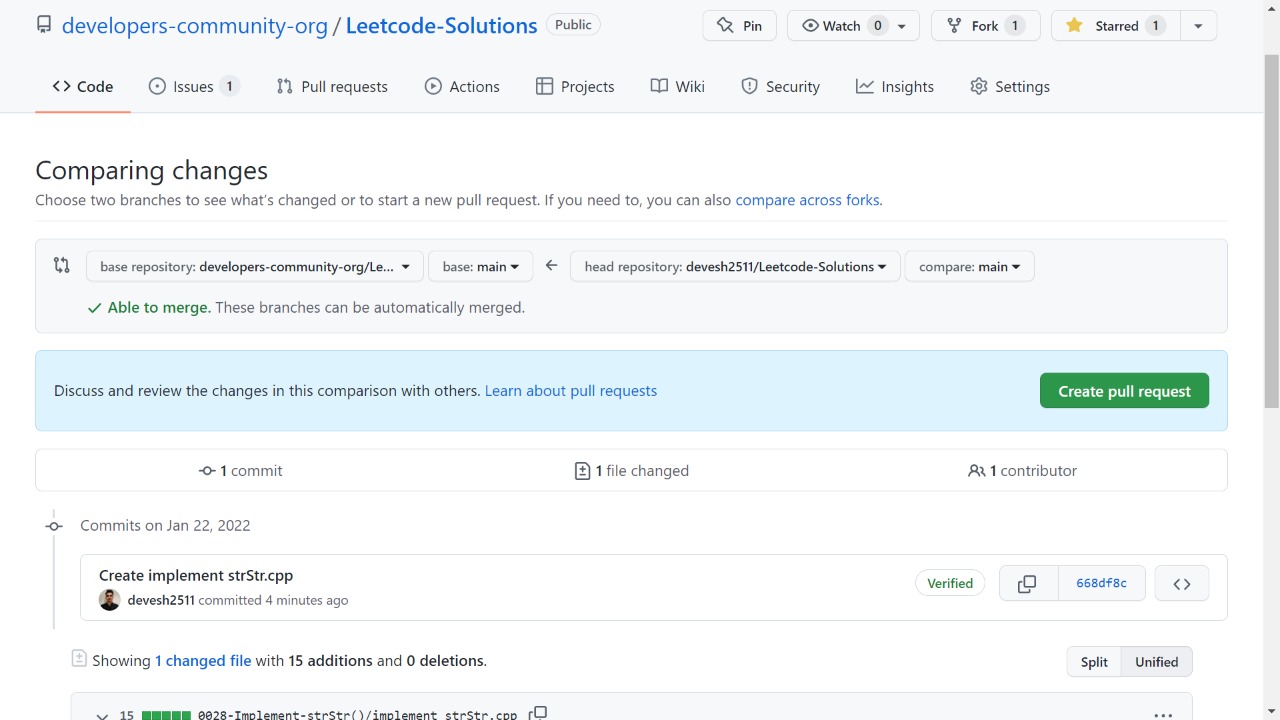1280x720 pixels.
Task: Open the head repository dropdown
Action: [x=735, y=267]
